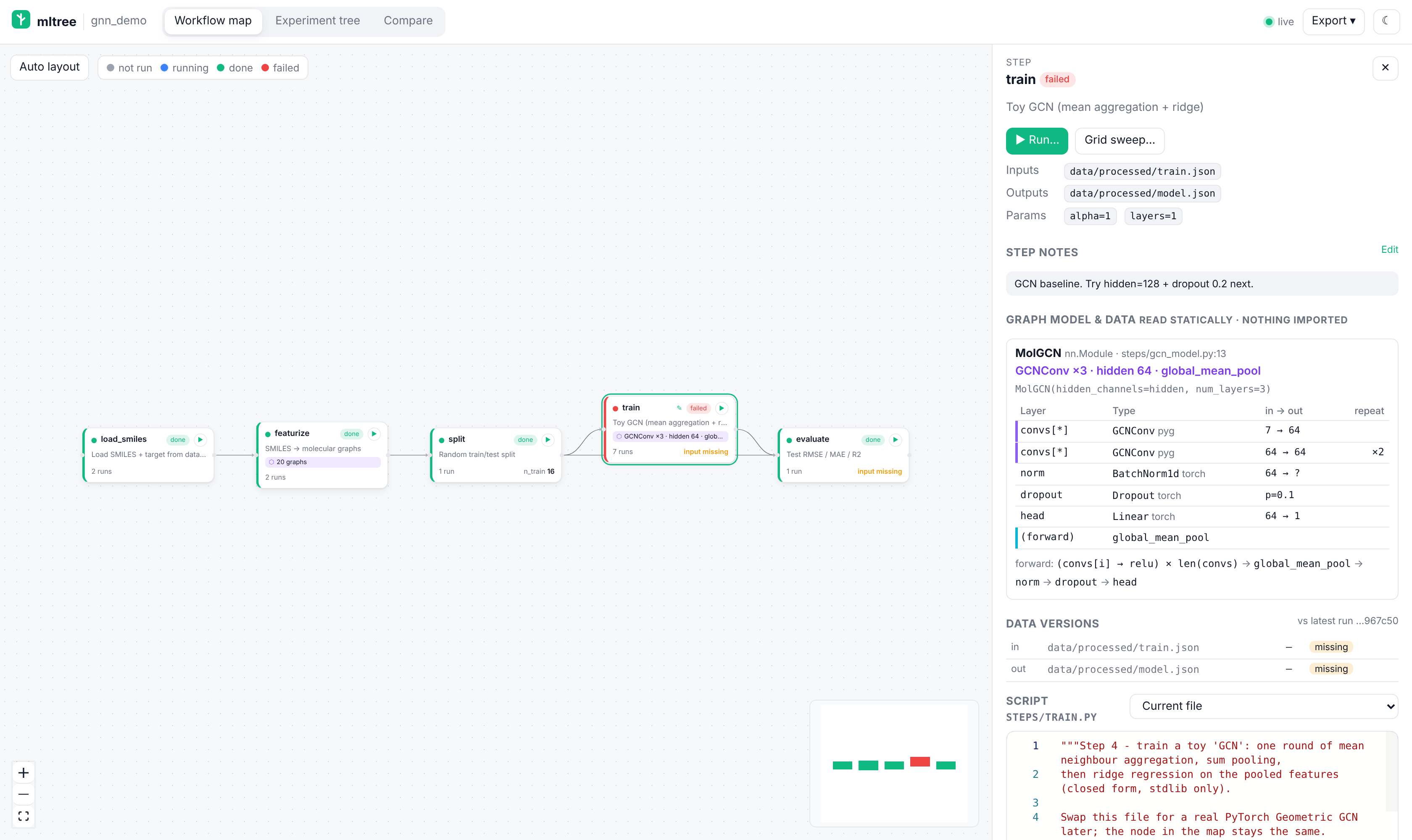Click the done legend item
The height and width of the screenshot is (840, 1412).
click(235, 68)
